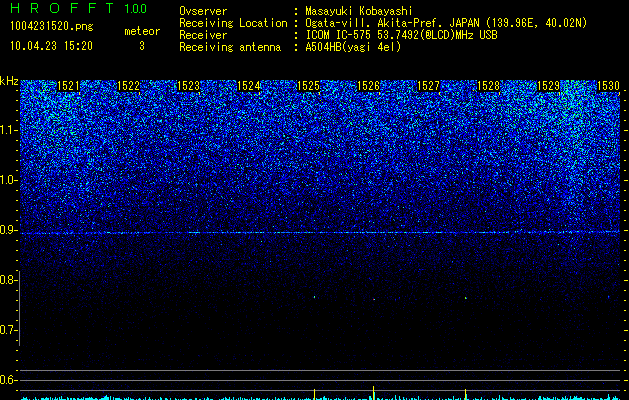Select observer name Masayuki Kobayashi
This screenshot has height=400, width=629.
click(358, 11)
